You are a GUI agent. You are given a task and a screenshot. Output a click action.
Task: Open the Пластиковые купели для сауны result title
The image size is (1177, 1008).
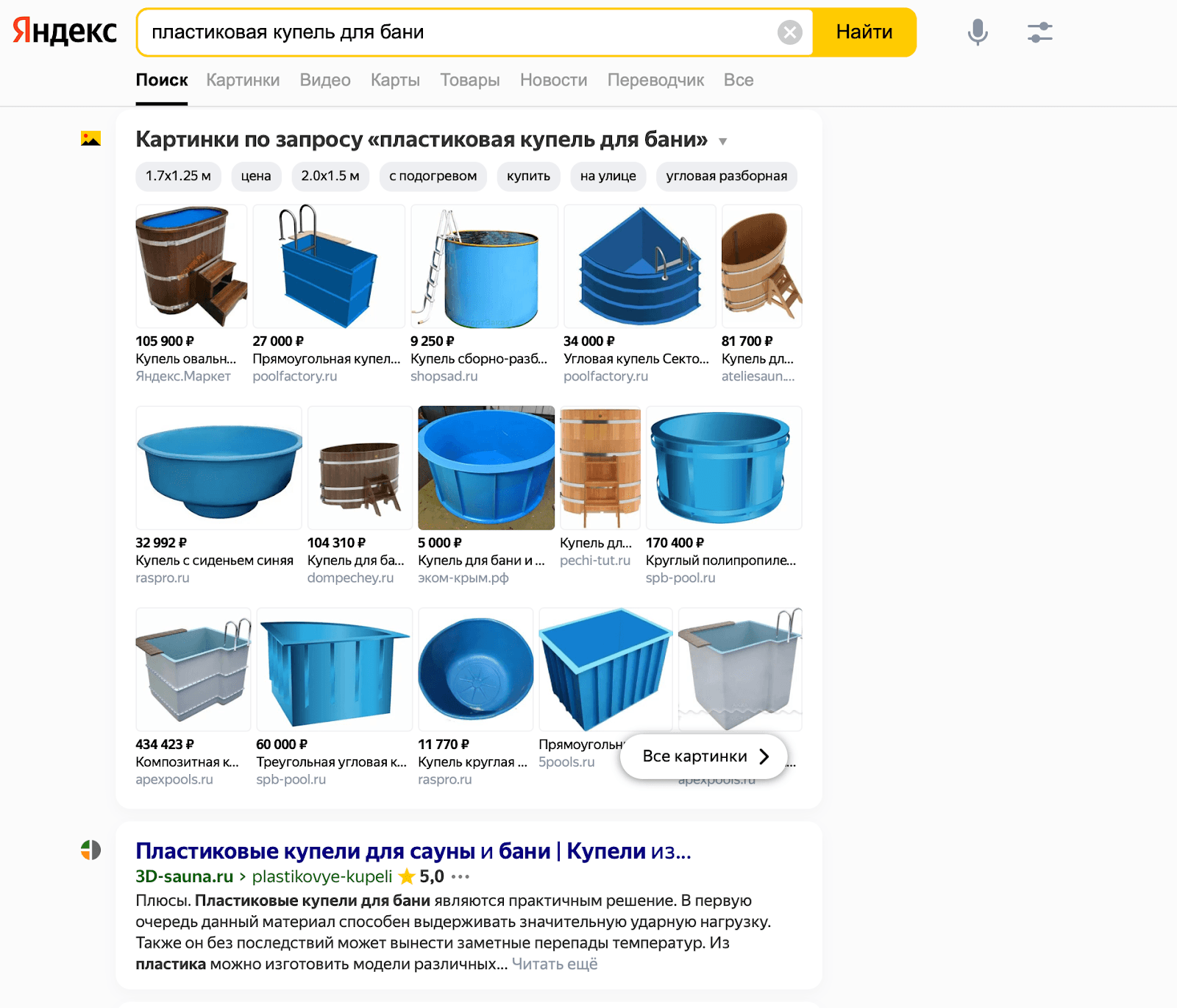413,851
